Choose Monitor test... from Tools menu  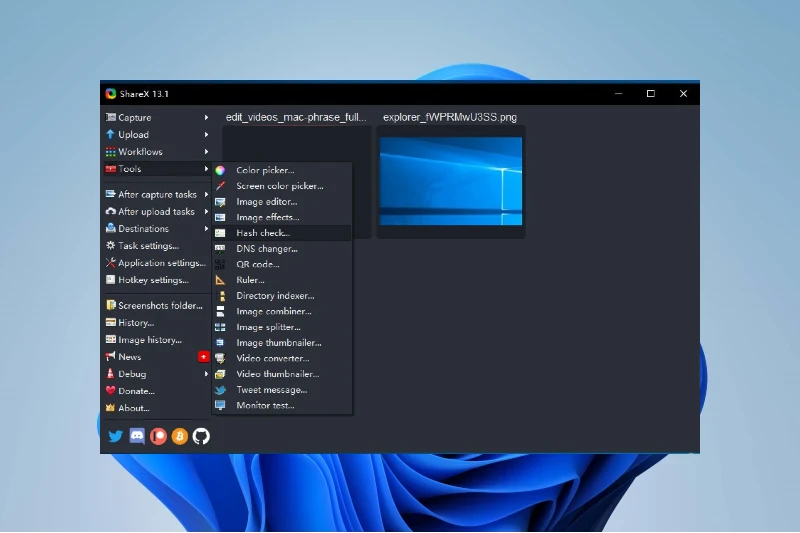[x=282, y=405]
